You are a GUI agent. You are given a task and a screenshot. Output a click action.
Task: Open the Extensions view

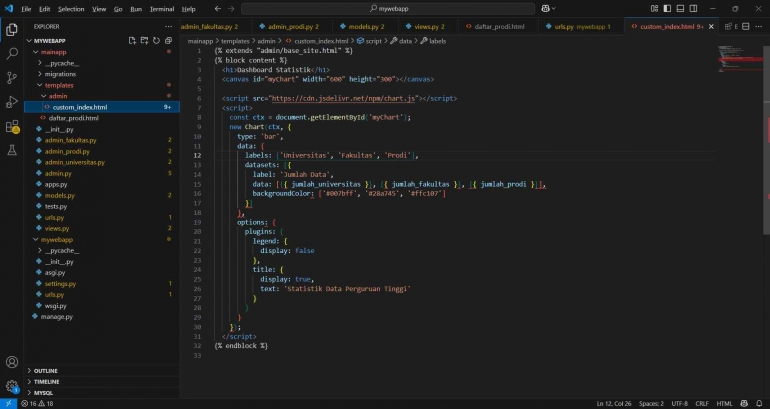(x=12, y=127)
